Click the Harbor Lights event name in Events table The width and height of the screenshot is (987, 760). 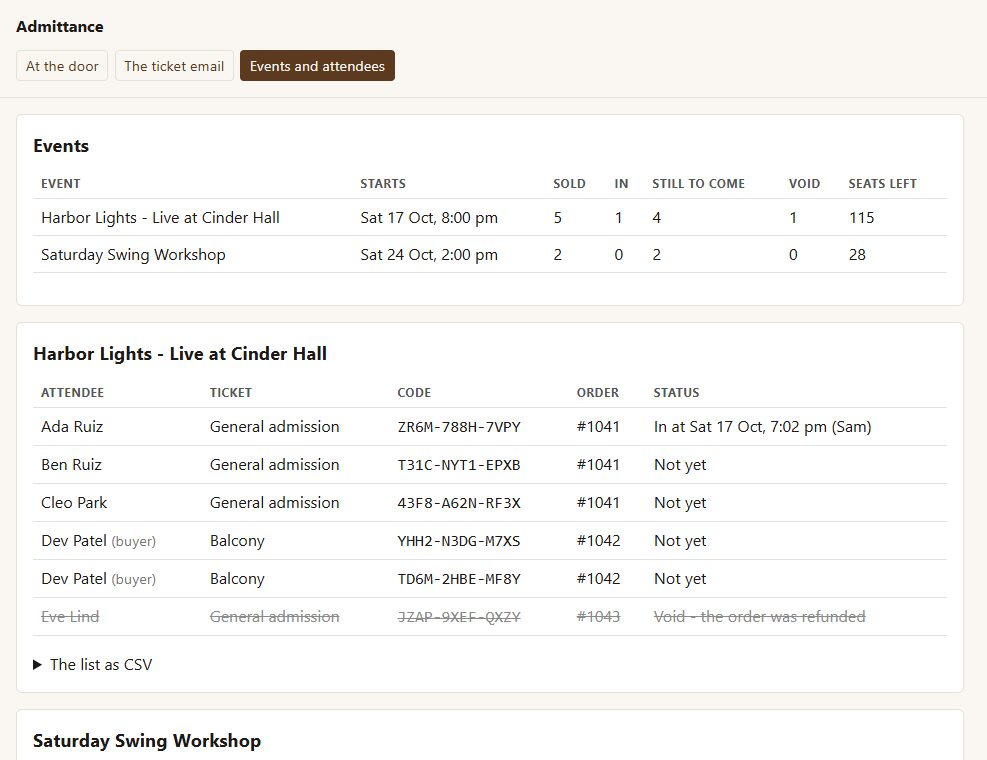click(x=160, y=218)
